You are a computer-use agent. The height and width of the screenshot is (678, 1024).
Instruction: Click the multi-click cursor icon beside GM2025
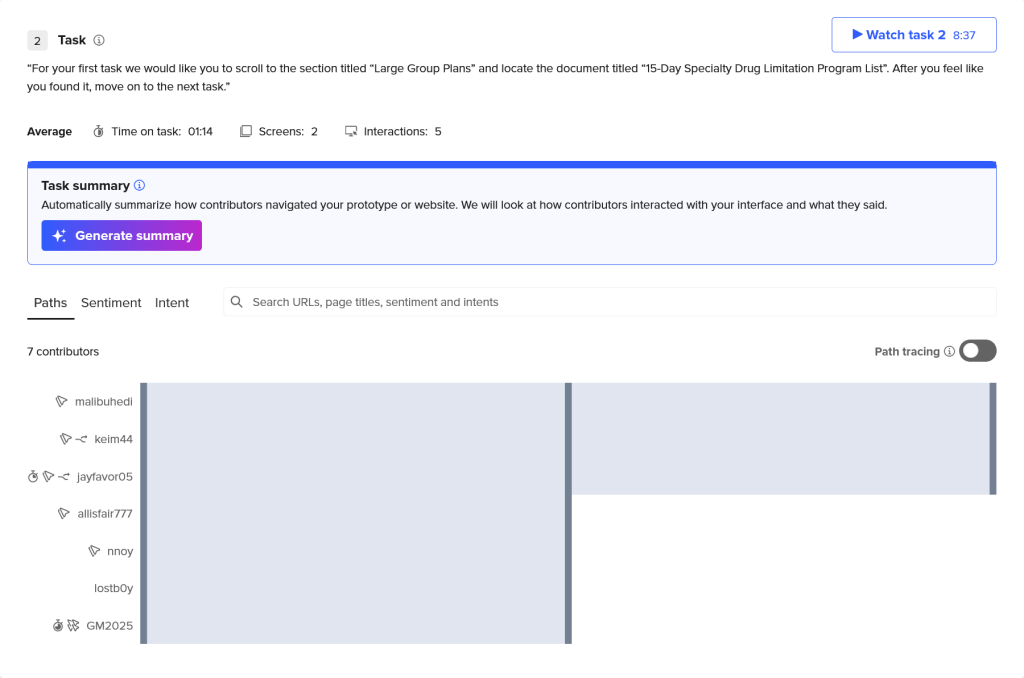coord(73,626)
